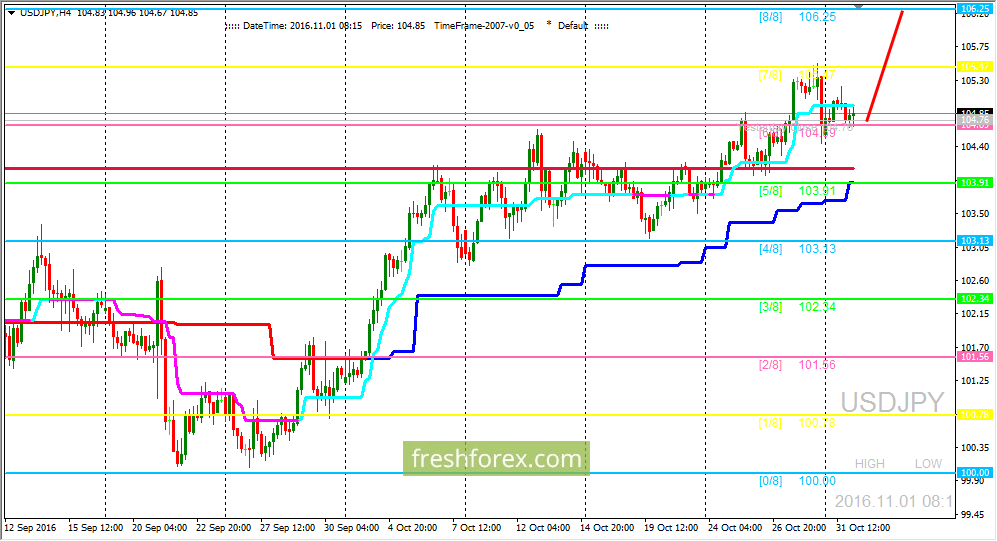The height and width of the screenshot is (541, 997).
Task: Click the LOW label on the chart
Action: pyautogui.click(x=928, y=464)
